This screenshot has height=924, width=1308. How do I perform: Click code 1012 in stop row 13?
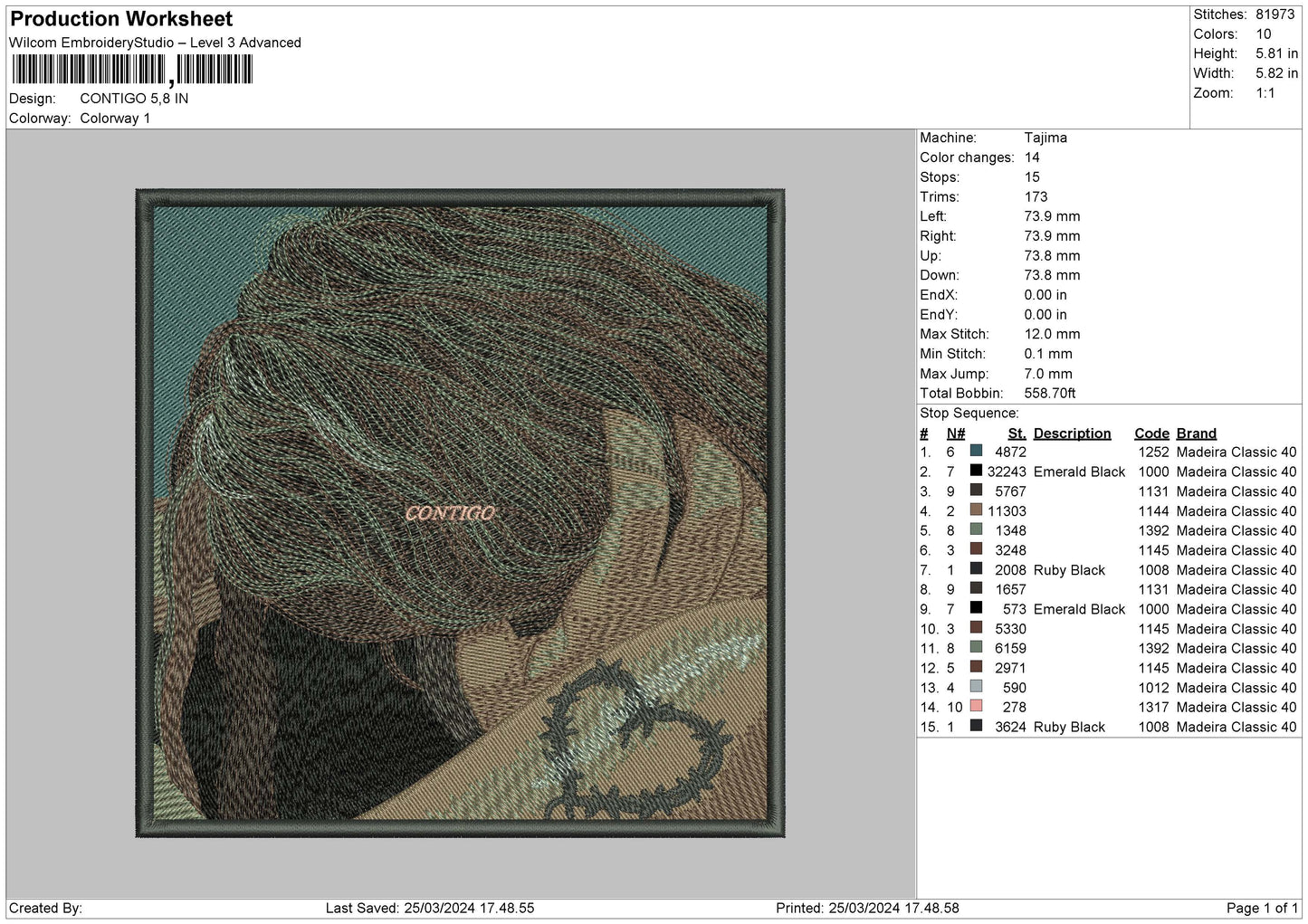pos(1153,688)
